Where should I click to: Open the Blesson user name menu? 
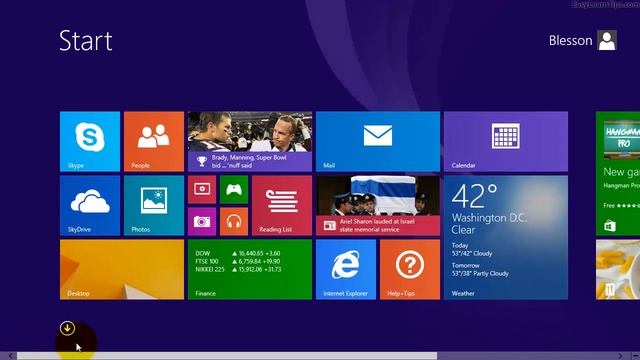click(x=570, y=40)
